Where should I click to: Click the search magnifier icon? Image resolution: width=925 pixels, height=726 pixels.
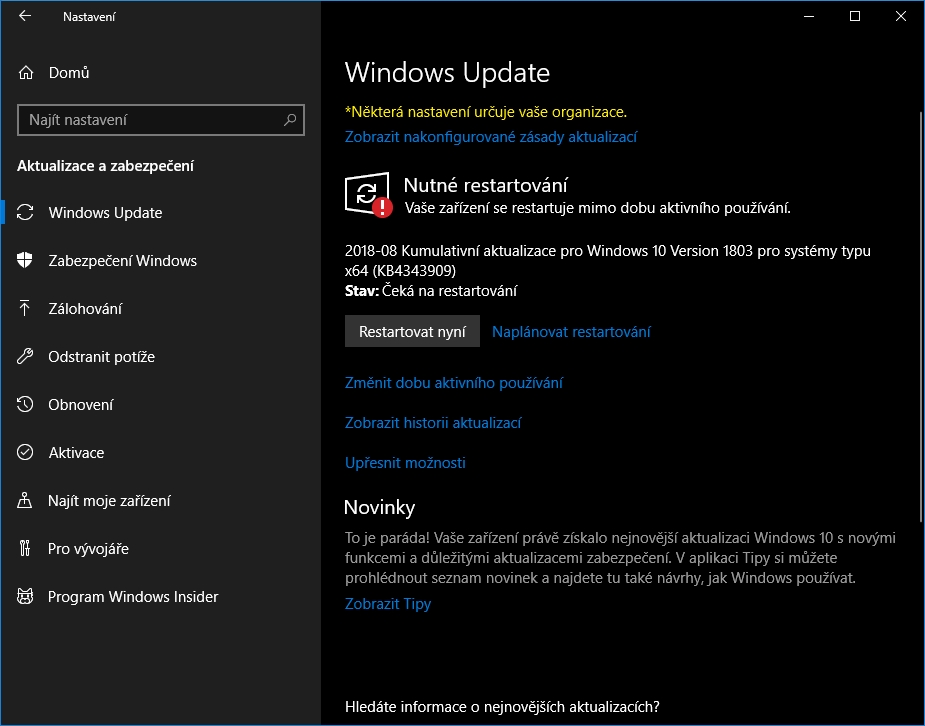[x=290, y=120]
